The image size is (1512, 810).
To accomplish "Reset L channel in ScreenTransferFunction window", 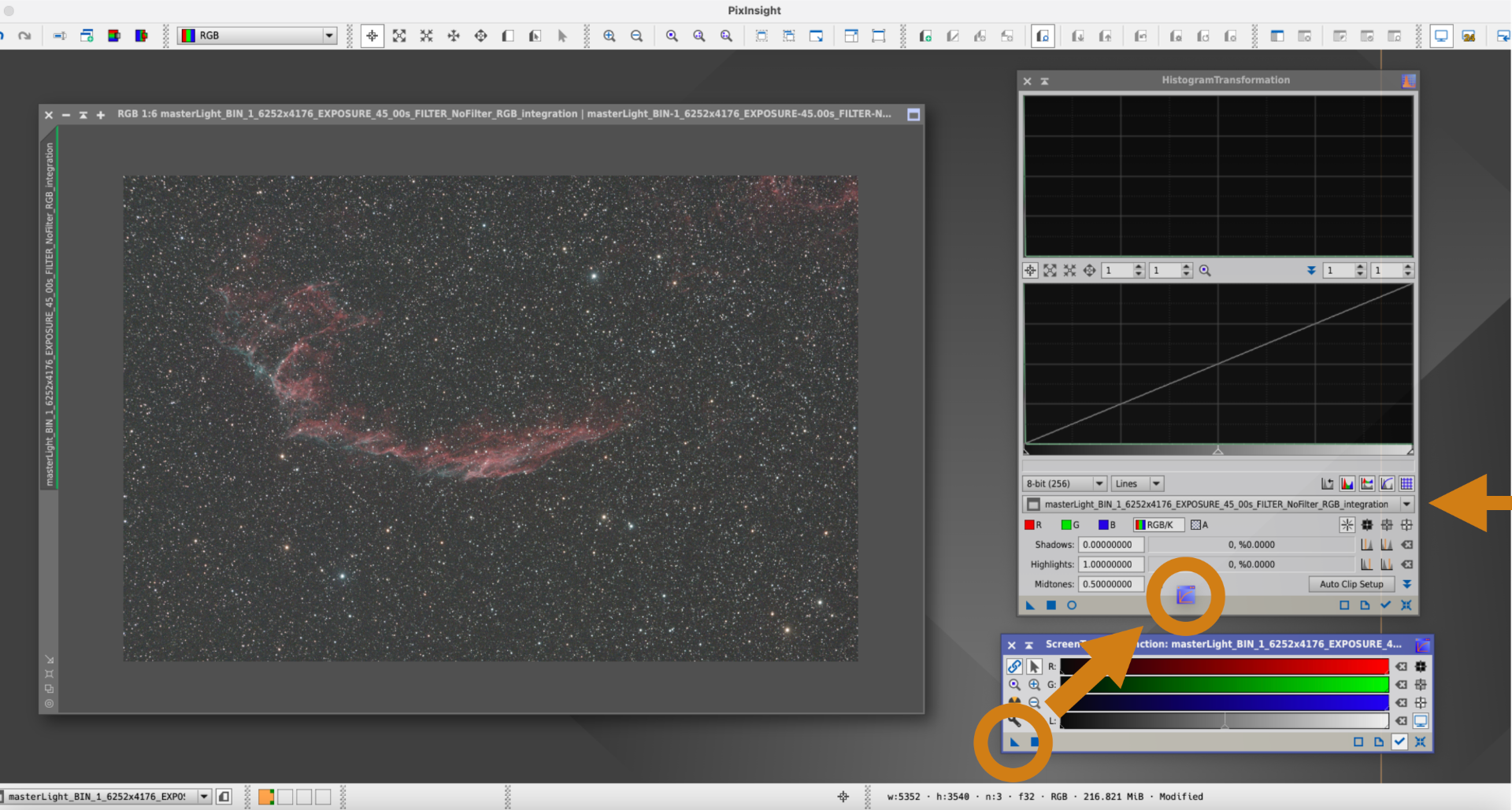I will point(1401,721).
